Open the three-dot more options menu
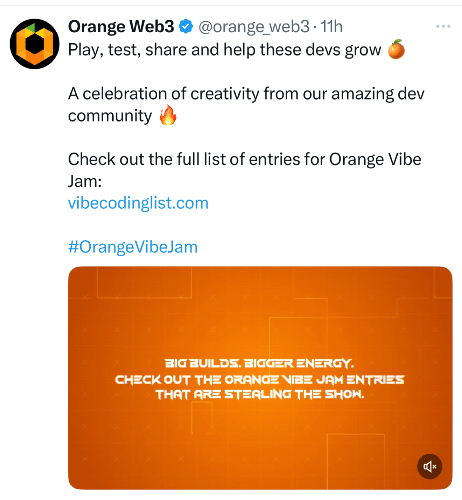 click(443, 26)
